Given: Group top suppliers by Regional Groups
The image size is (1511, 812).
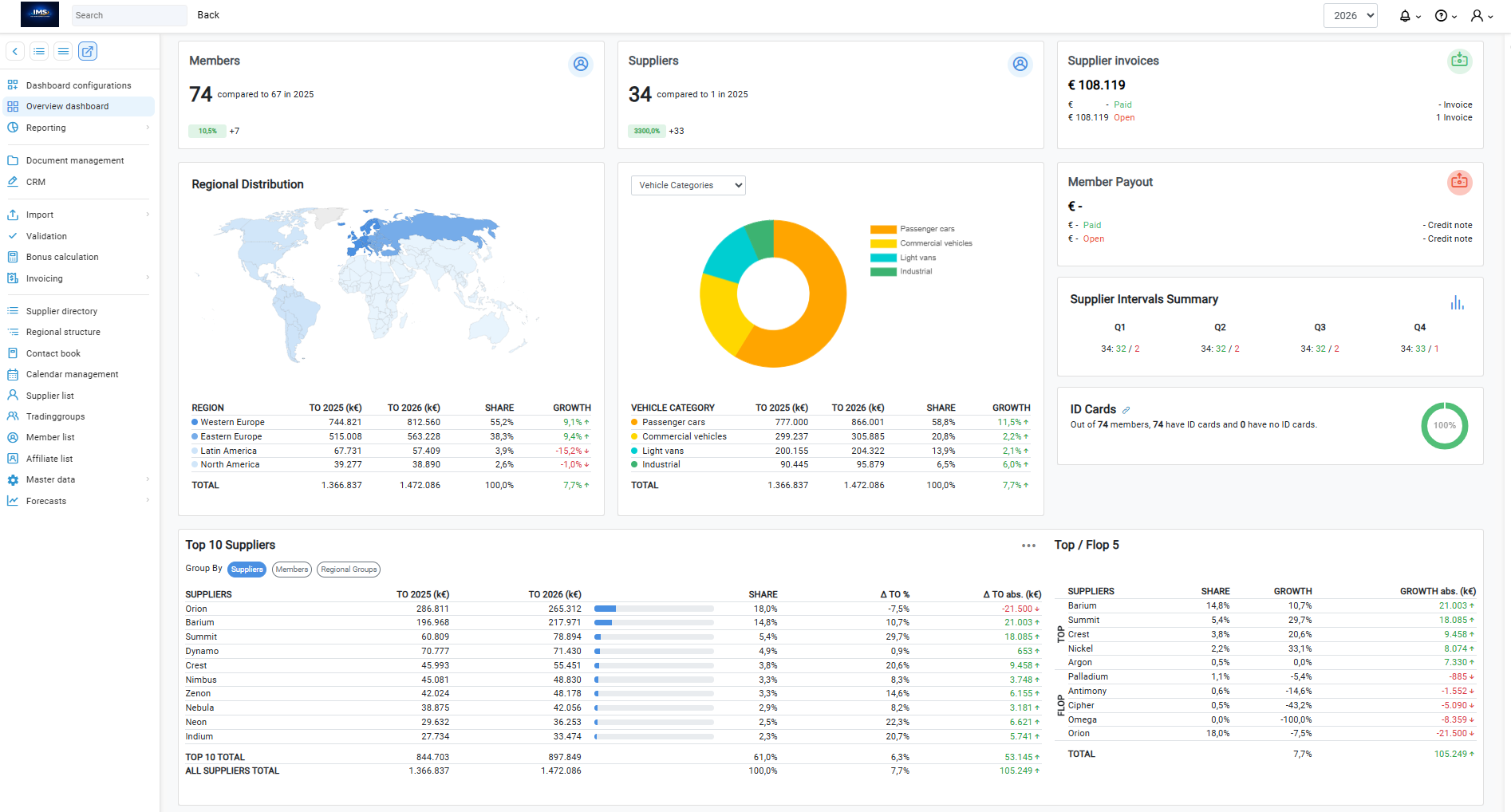Looking at the screenshot, I should [x=349, y=570].
